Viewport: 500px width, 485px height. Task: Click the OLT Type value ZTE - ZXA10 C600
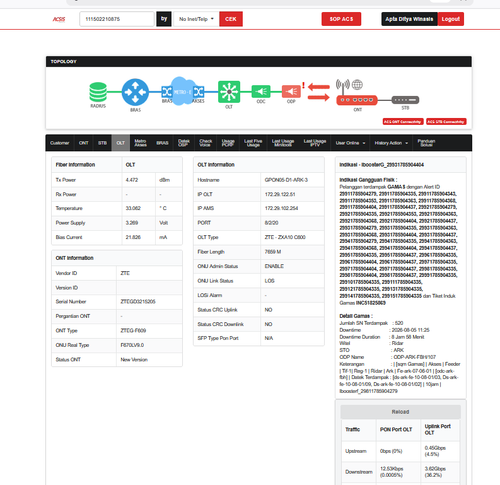click(x=285, y=237)
